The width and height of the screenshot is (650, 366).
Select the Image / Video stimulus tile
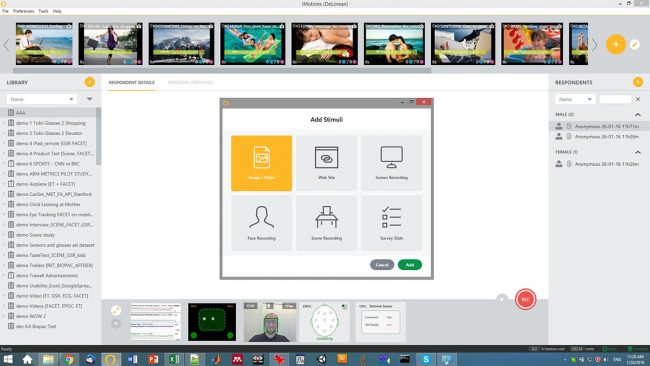coord(262,163)
